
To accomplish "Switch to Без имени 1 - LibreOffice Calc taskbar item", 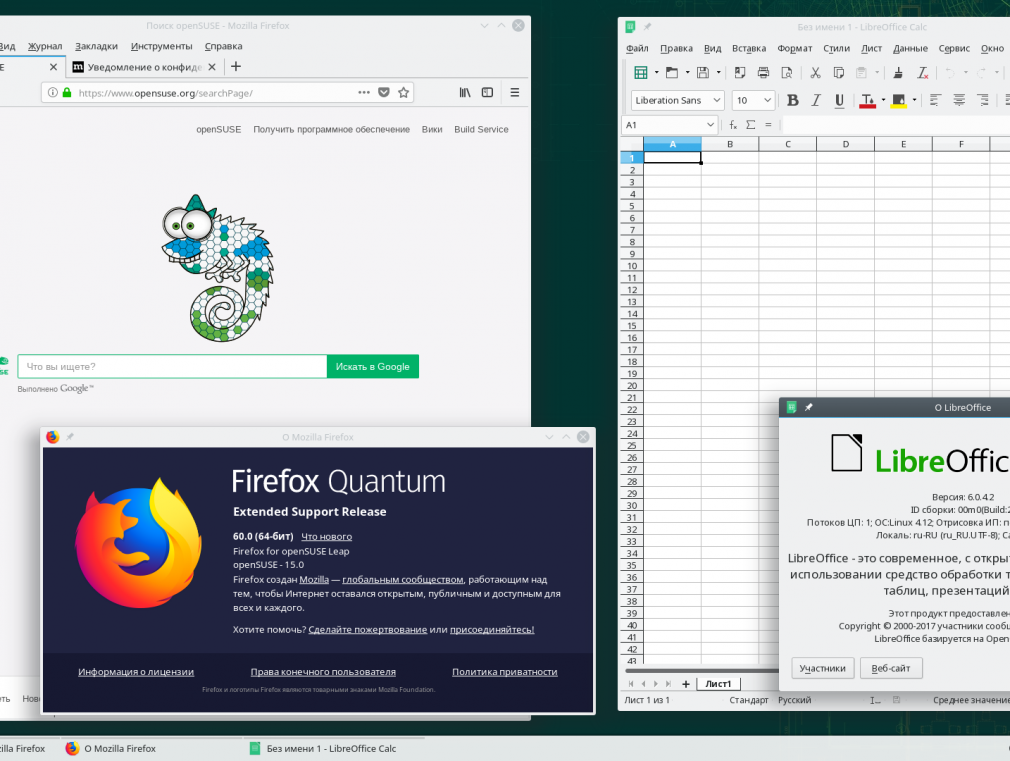I will pyautogui.click(x=334, y=748).
